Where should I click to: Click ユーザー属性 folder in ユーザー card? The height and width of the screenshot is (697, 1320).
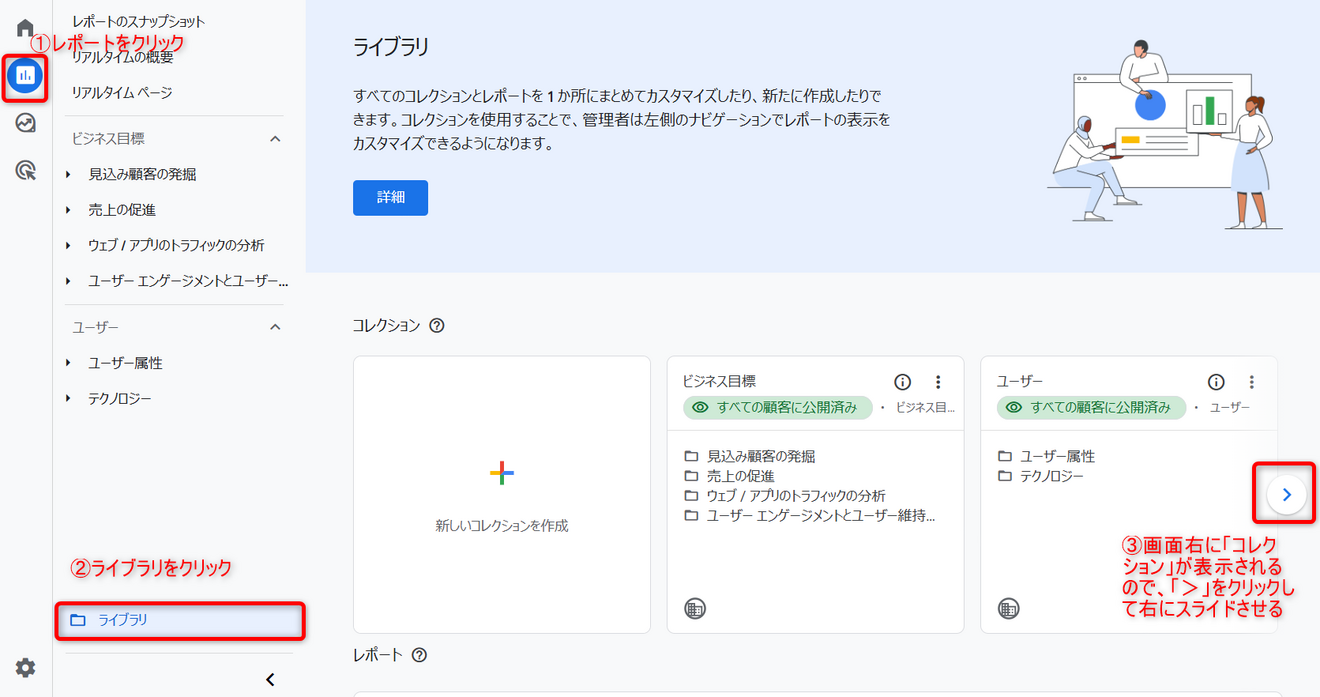pyautogui.click(x=1057, y=456)
